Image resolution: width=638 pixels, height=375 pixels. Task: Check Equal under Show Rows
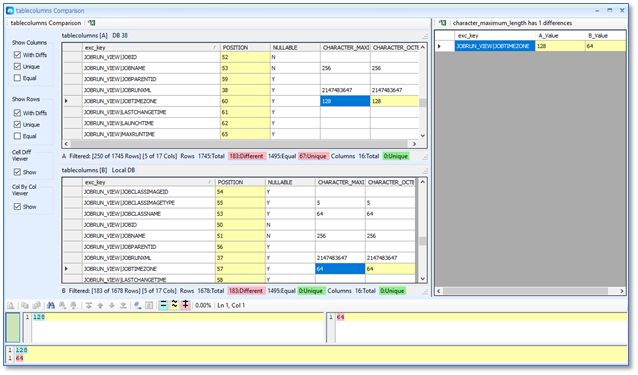[x=17, y=136]
